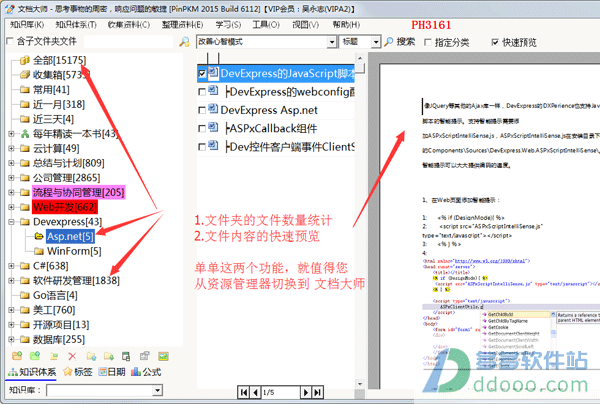Open the 视图(V) menu
600x404 pixels.
click(305, 24)
